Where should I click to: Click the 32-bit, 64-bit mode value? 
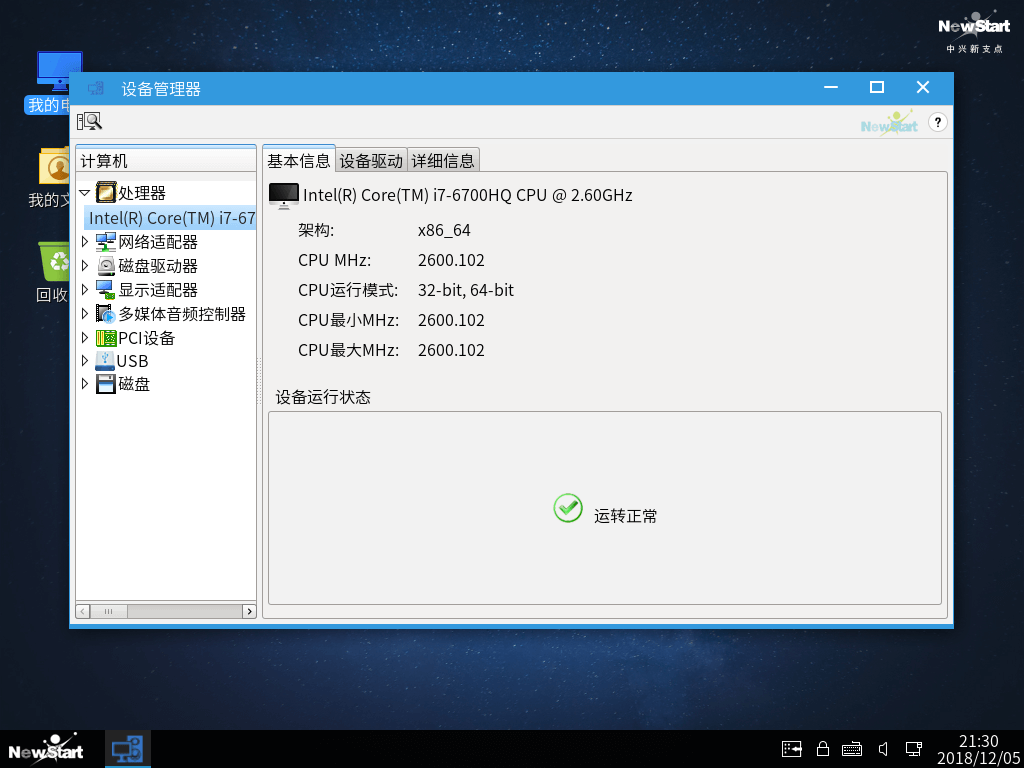(466, 290)
